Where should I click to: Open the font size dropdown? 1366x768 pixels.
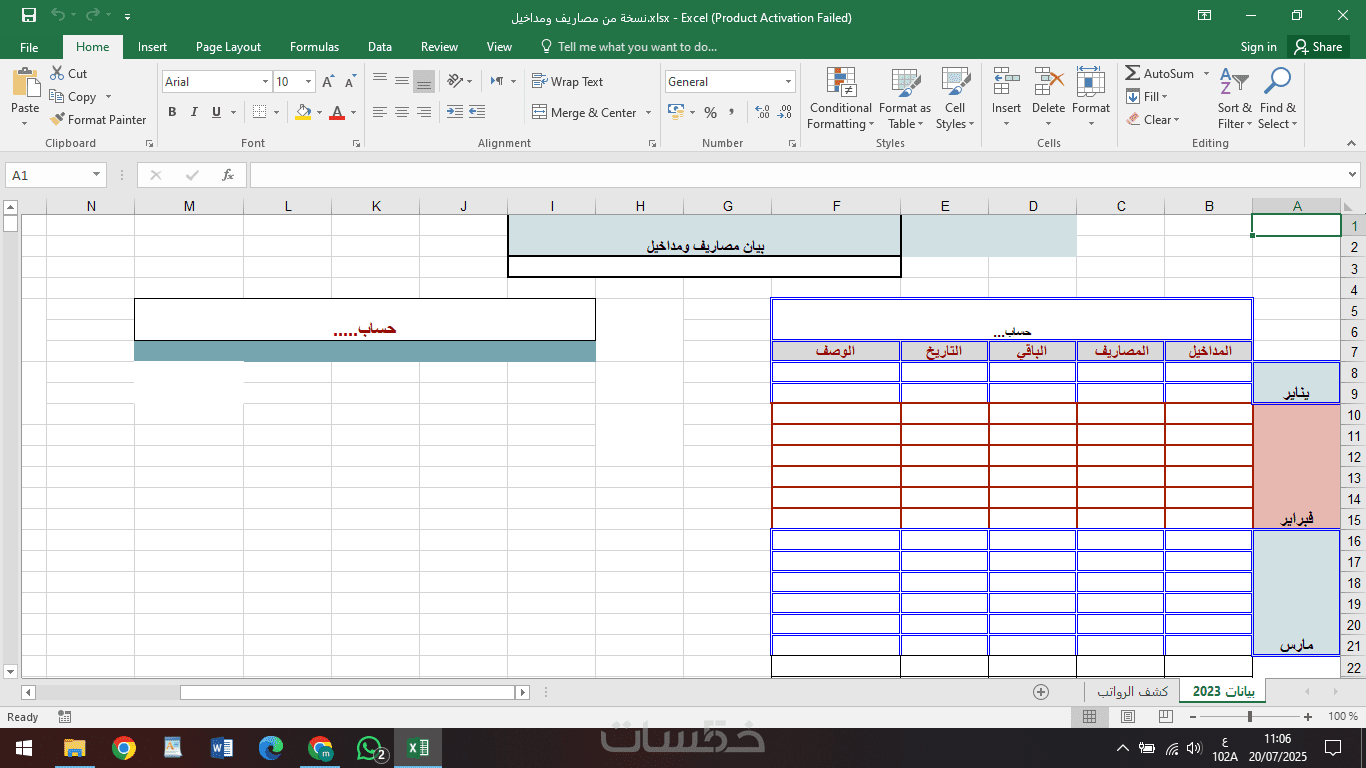(x=309, y=82)
